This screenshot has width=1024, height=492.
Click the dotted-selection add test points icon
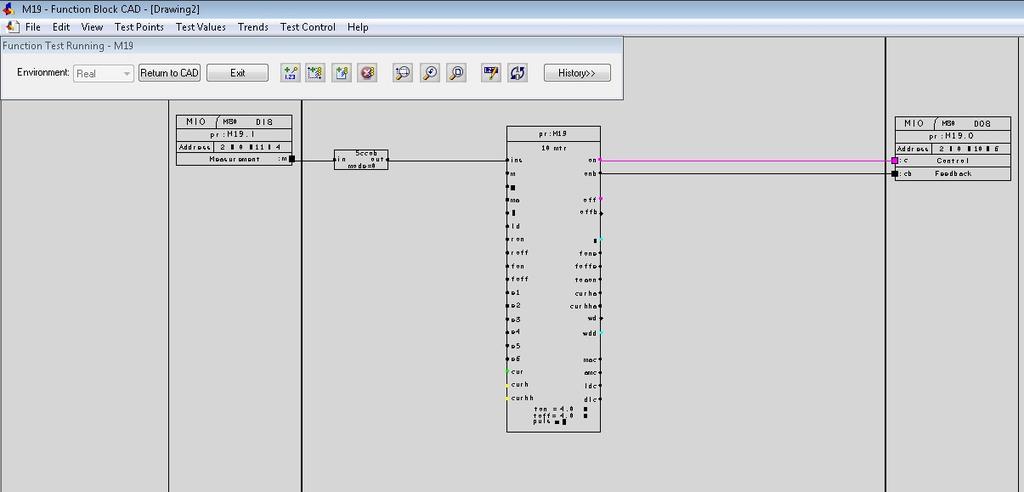(x=316, y=73)
